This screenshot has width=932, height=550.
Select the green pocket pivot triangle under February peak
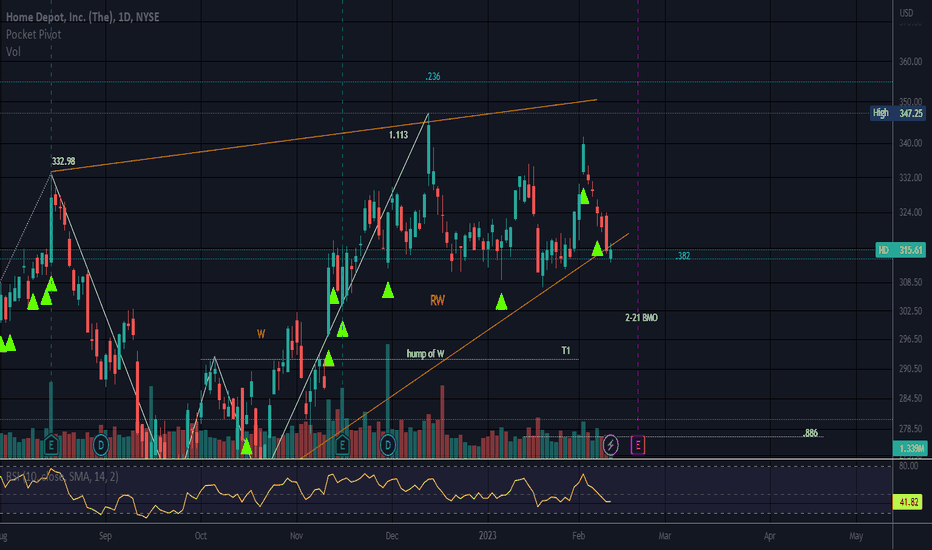584,196
